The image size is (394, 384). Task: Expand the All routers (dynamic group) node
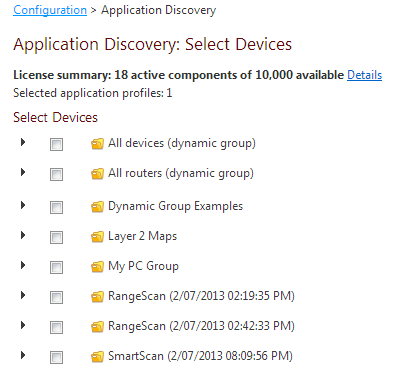[x=23, y=172]
